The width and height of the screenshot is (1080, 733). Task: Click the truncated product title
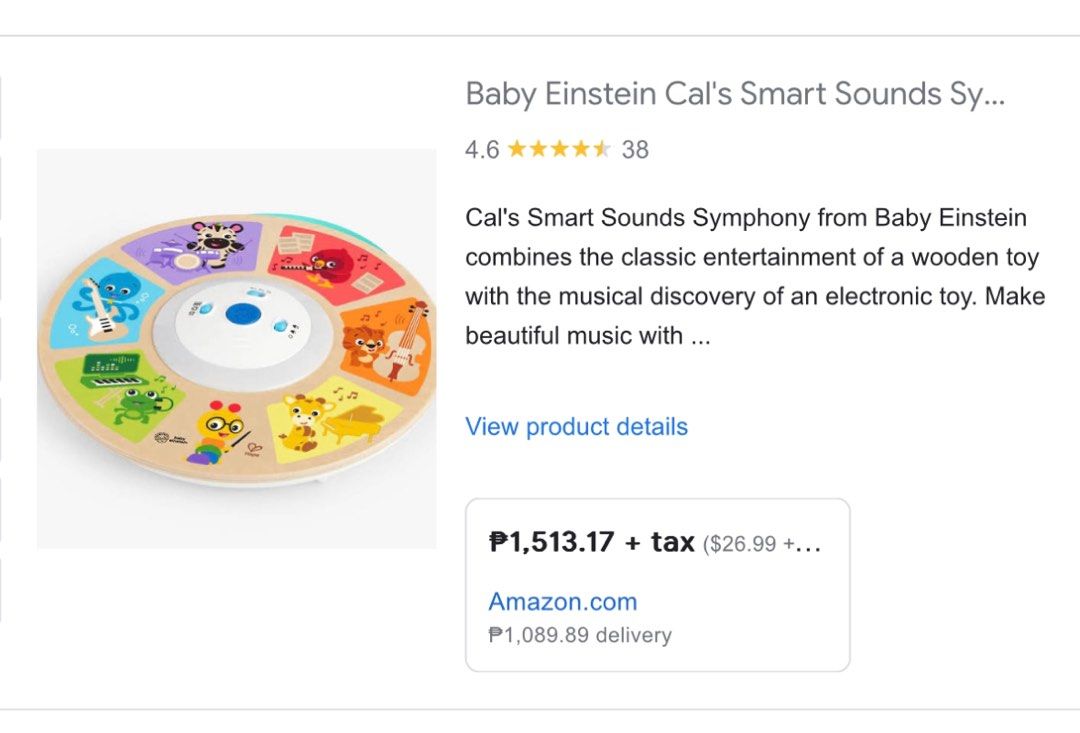point(735,94)
